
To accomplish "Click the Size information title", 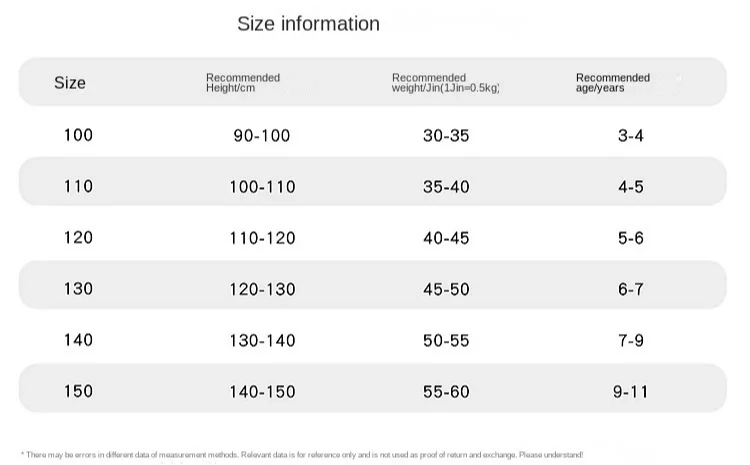I will pyautogui.click(x=309, y=24).
